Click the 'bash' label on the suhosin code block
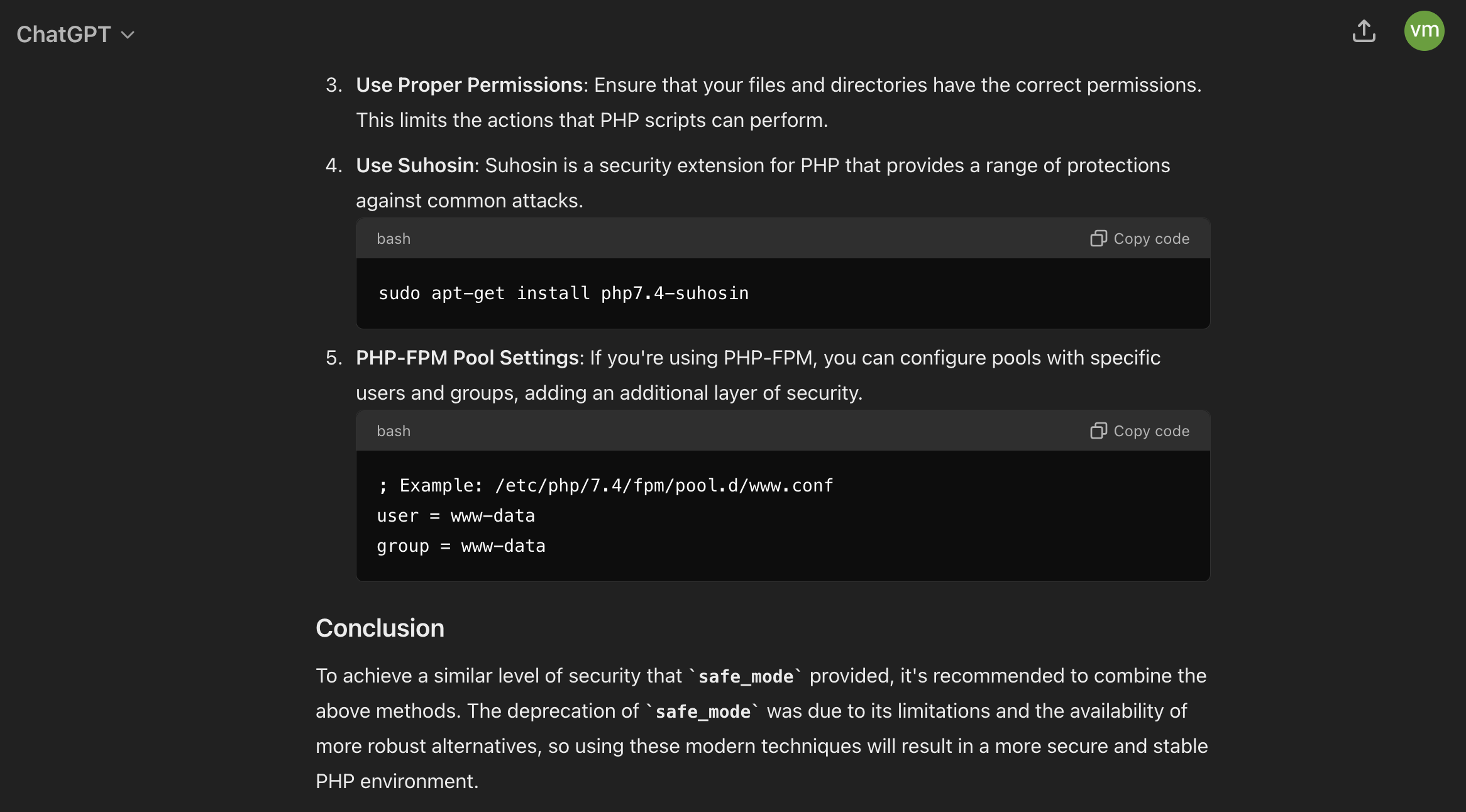 tap(394, 239)
